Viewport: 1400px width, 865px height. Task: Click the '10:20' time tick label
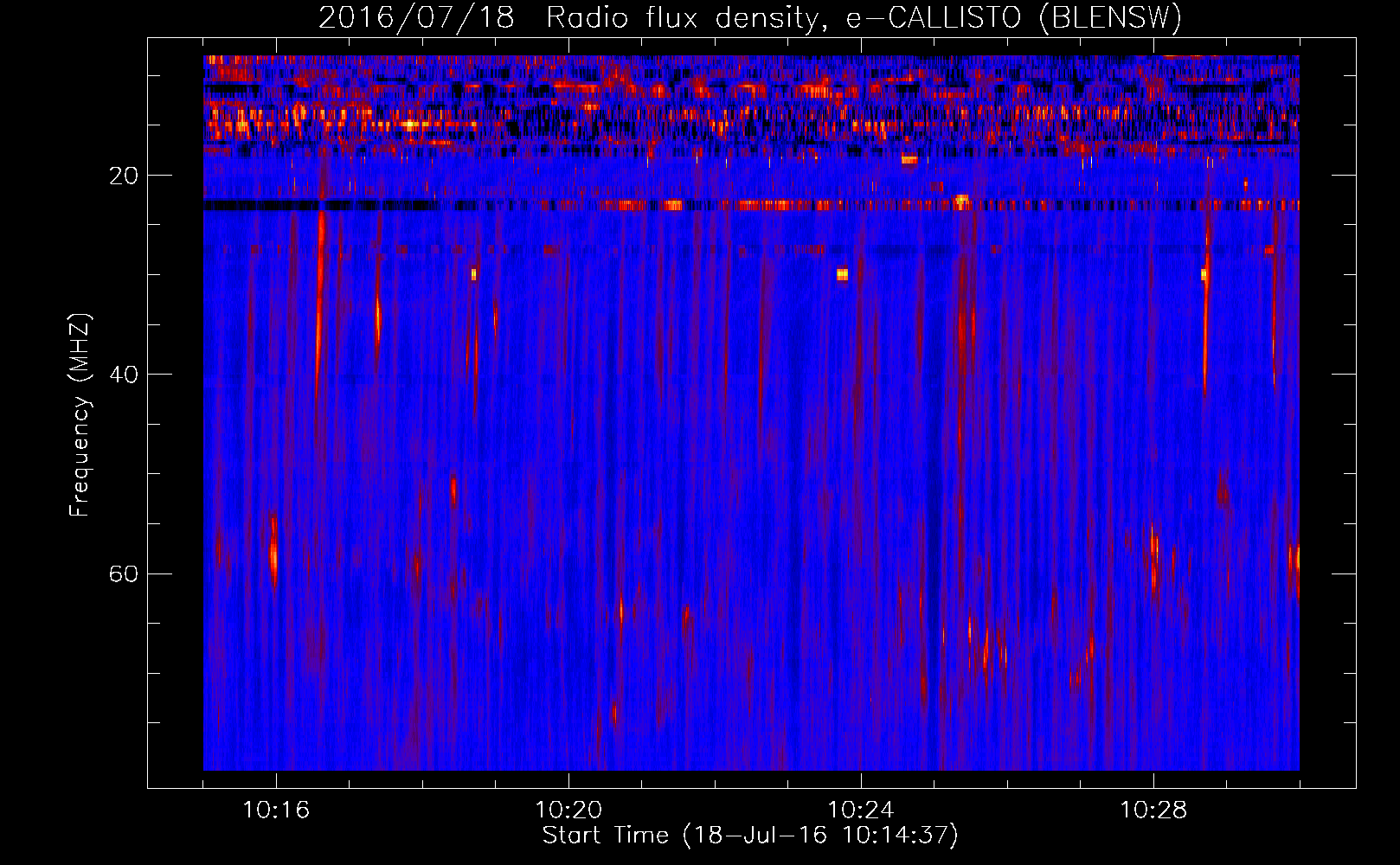click(568, 811)
